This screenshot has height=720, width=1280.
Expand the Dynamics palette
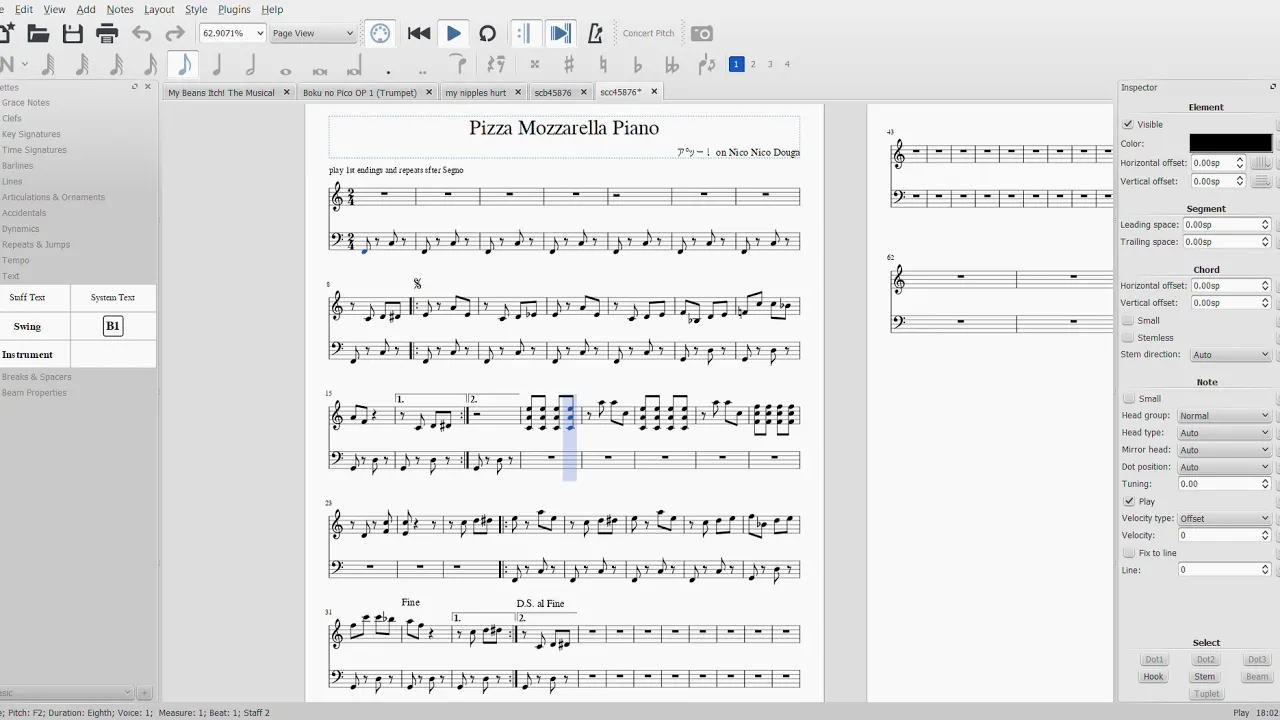pyautogui.click(x=21, y=229)
